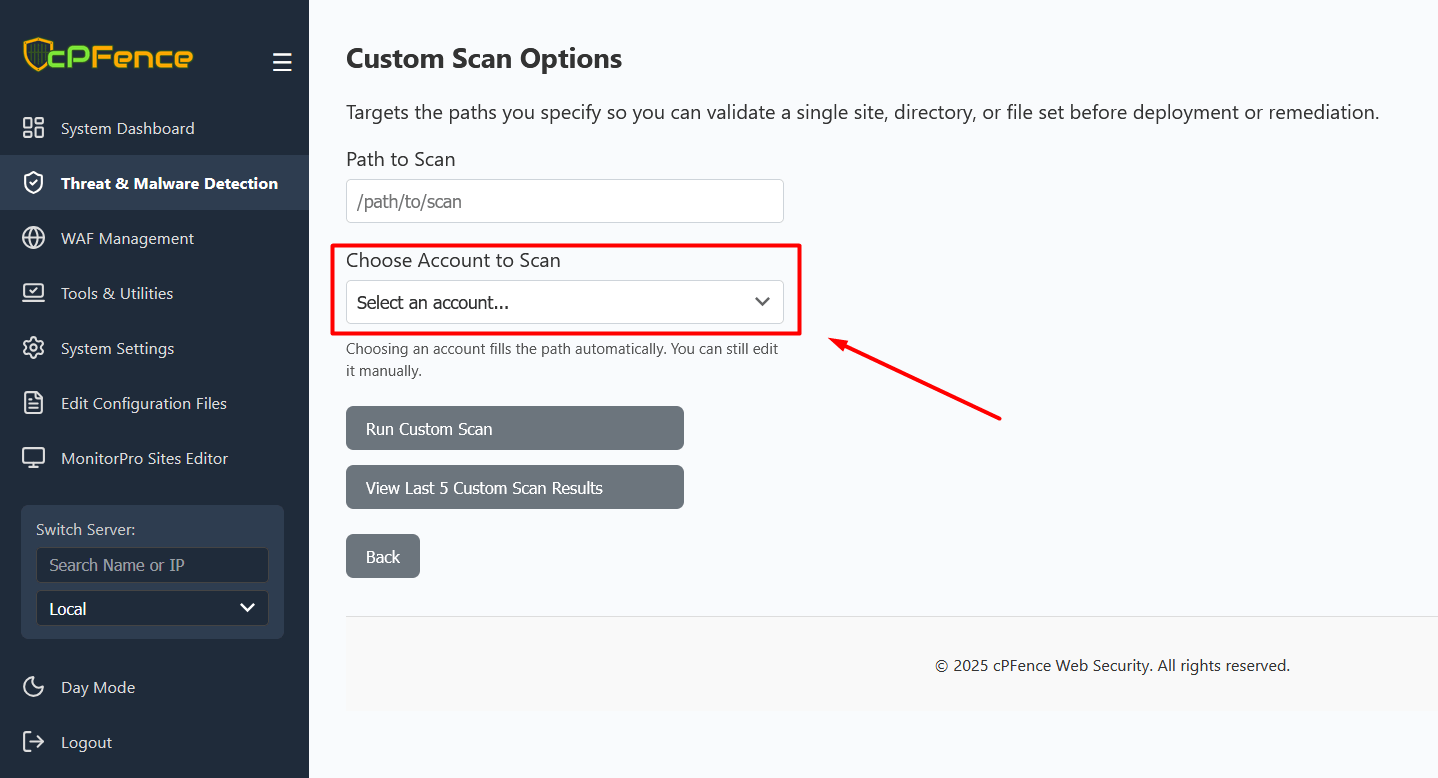1438x778 pixels.
Task: View Last 5 Custom Scan Results
Action: coord(514,487)
